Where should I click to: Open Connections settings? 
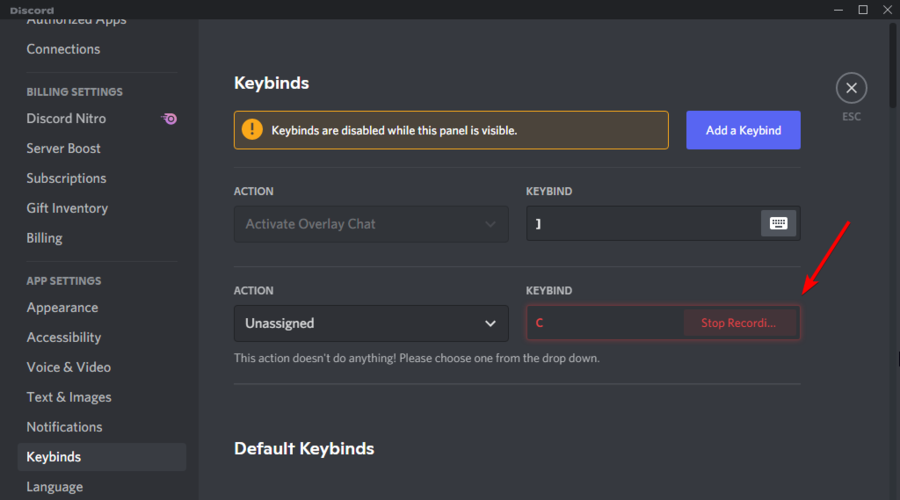point(63,49)
